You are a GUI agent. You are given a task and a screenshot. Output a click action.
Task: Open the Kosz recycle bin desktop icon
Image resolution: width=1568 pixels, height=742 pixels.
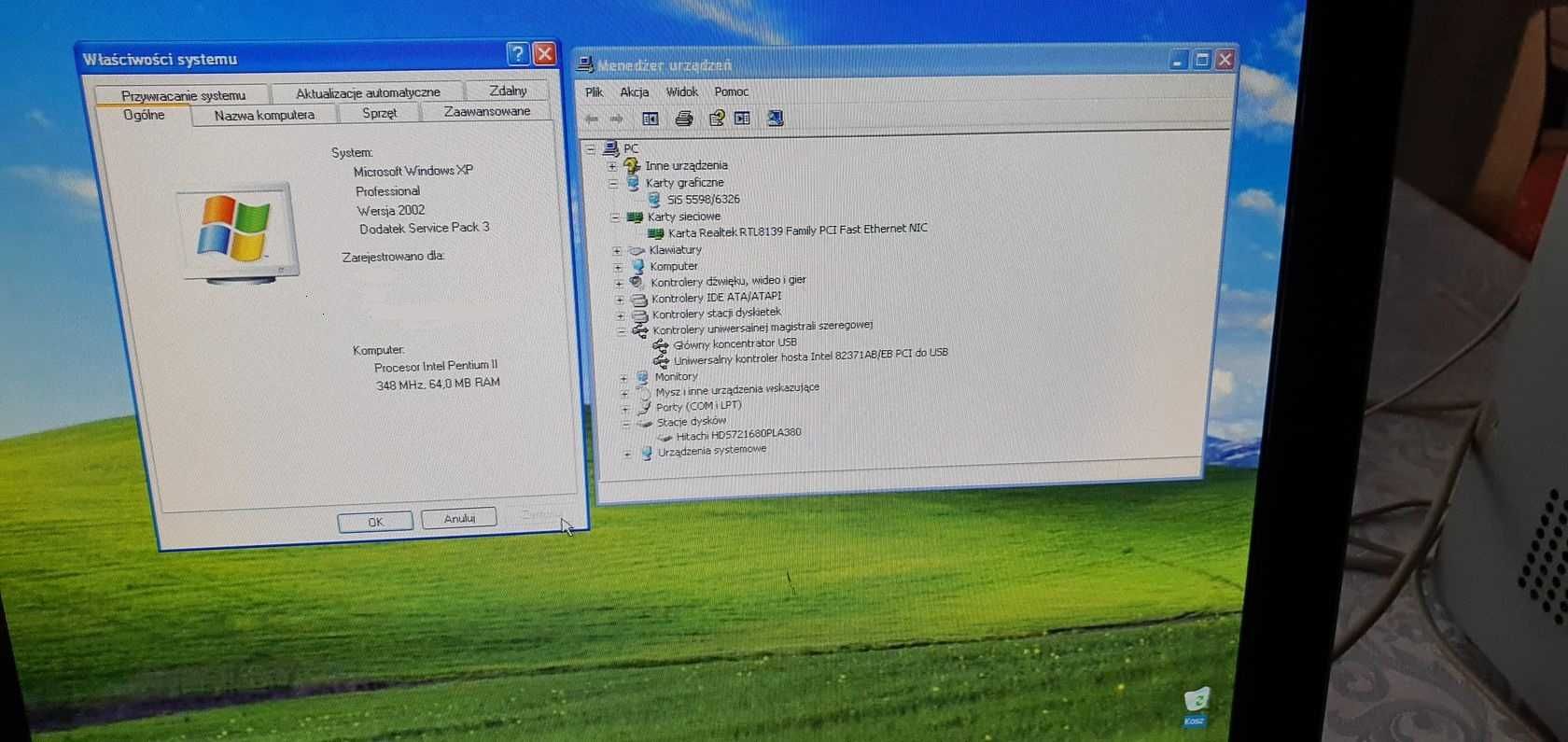pyautogui.click(x=1197, y=707)
